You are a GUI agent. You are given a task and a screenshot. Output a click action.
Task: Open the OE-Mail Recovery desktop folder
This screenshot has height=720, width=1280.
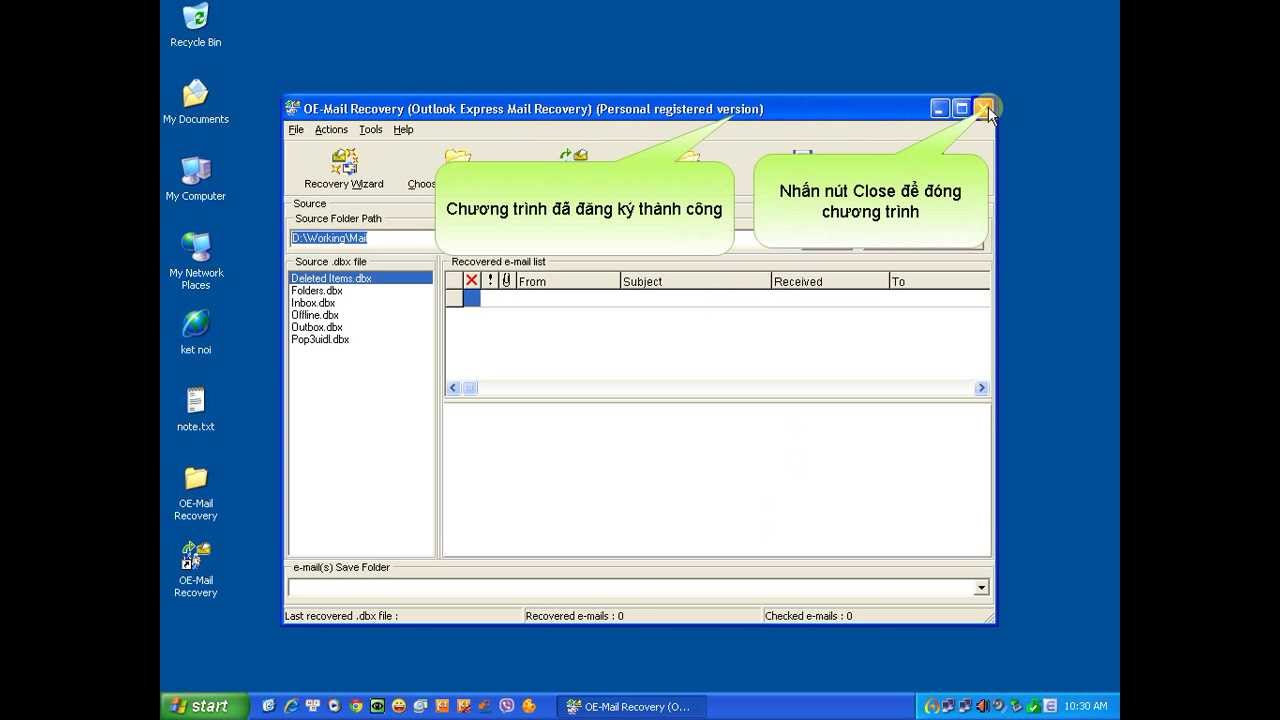196,494
